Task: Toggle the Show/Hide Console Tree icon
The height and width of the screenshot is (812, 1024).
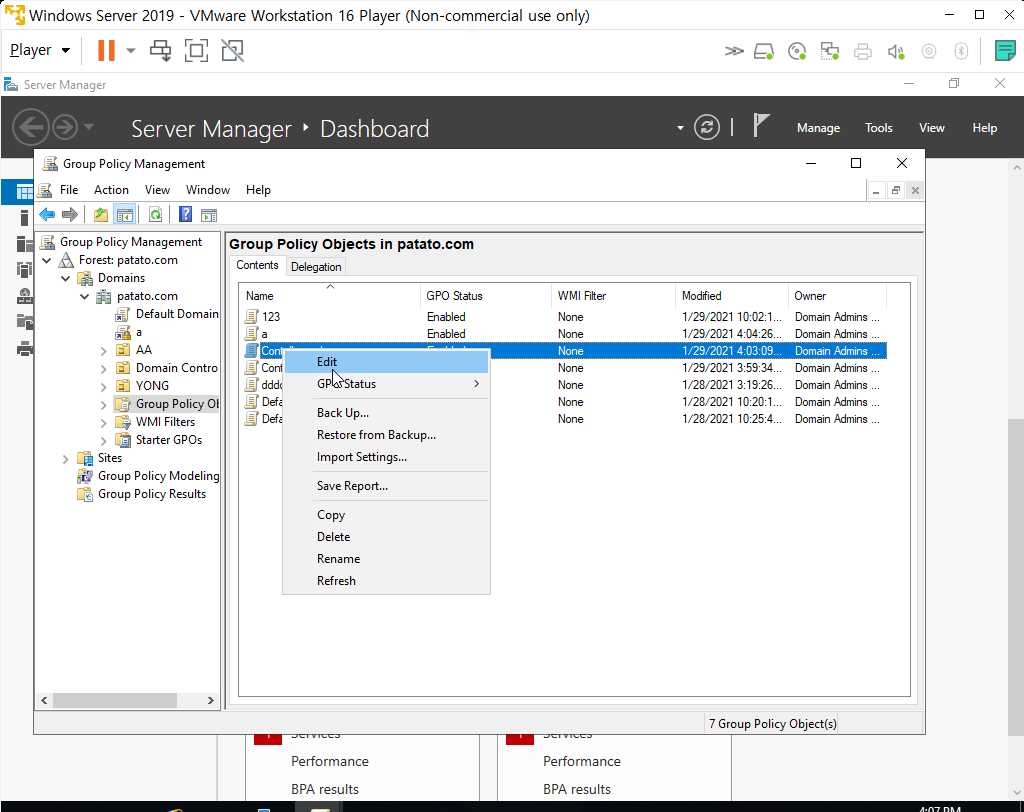Action: (x=125, y=214)
